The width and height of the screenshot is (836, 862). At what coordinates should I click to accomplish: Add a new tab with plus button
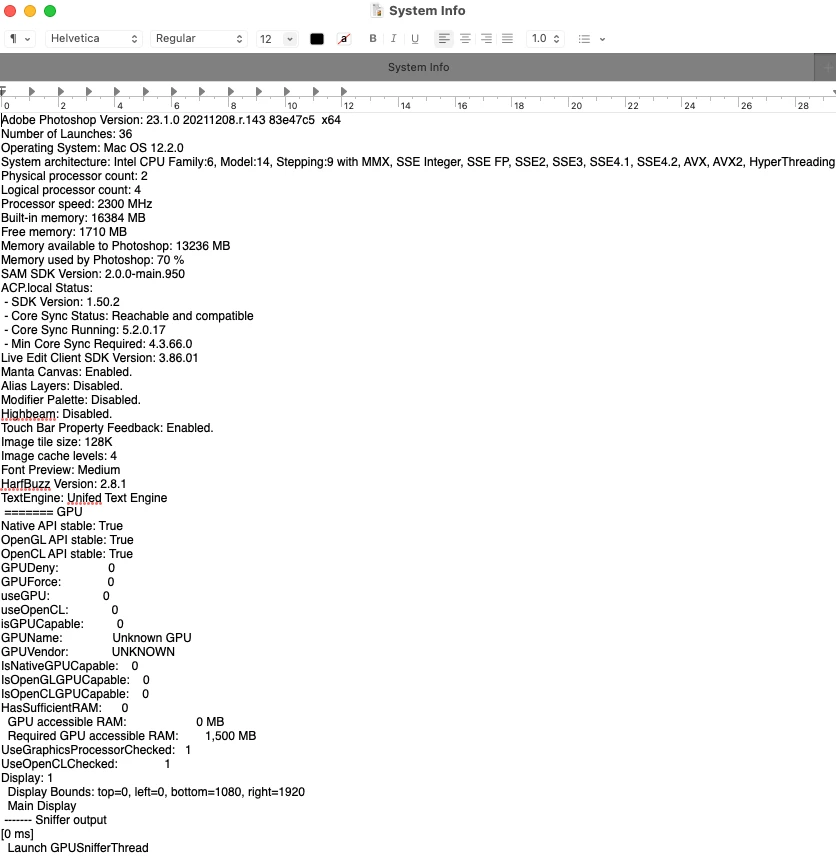coord(826,67)
